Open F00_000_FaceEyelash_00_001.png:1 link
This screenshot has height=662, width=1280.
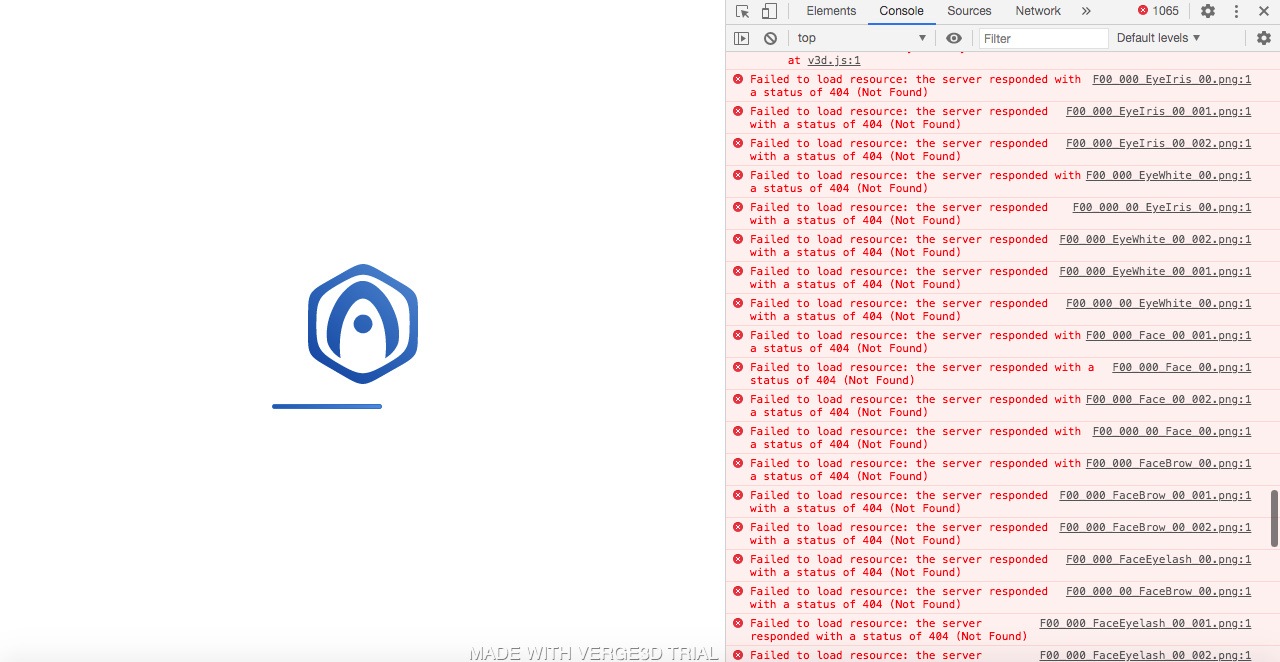1145,623
